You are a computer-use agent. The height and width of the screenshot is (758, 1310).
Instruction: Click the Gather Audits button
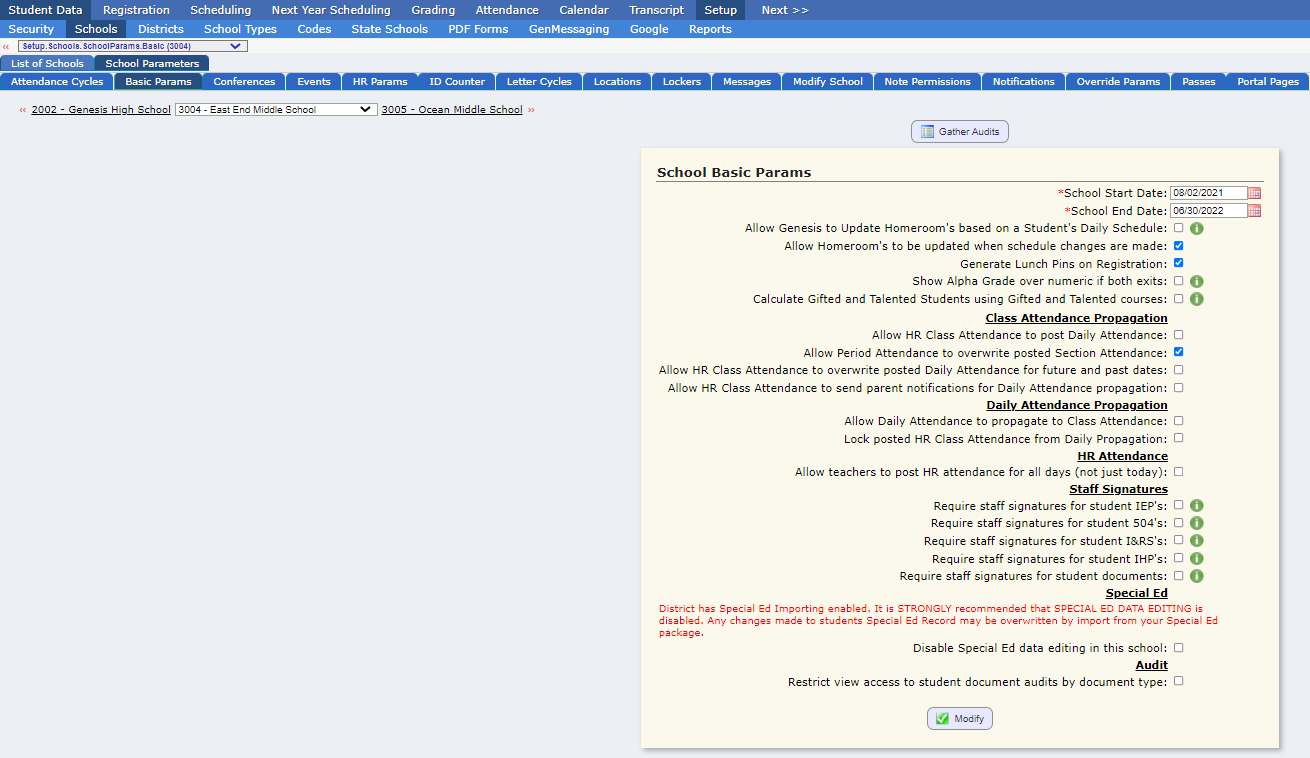(959, 131)
